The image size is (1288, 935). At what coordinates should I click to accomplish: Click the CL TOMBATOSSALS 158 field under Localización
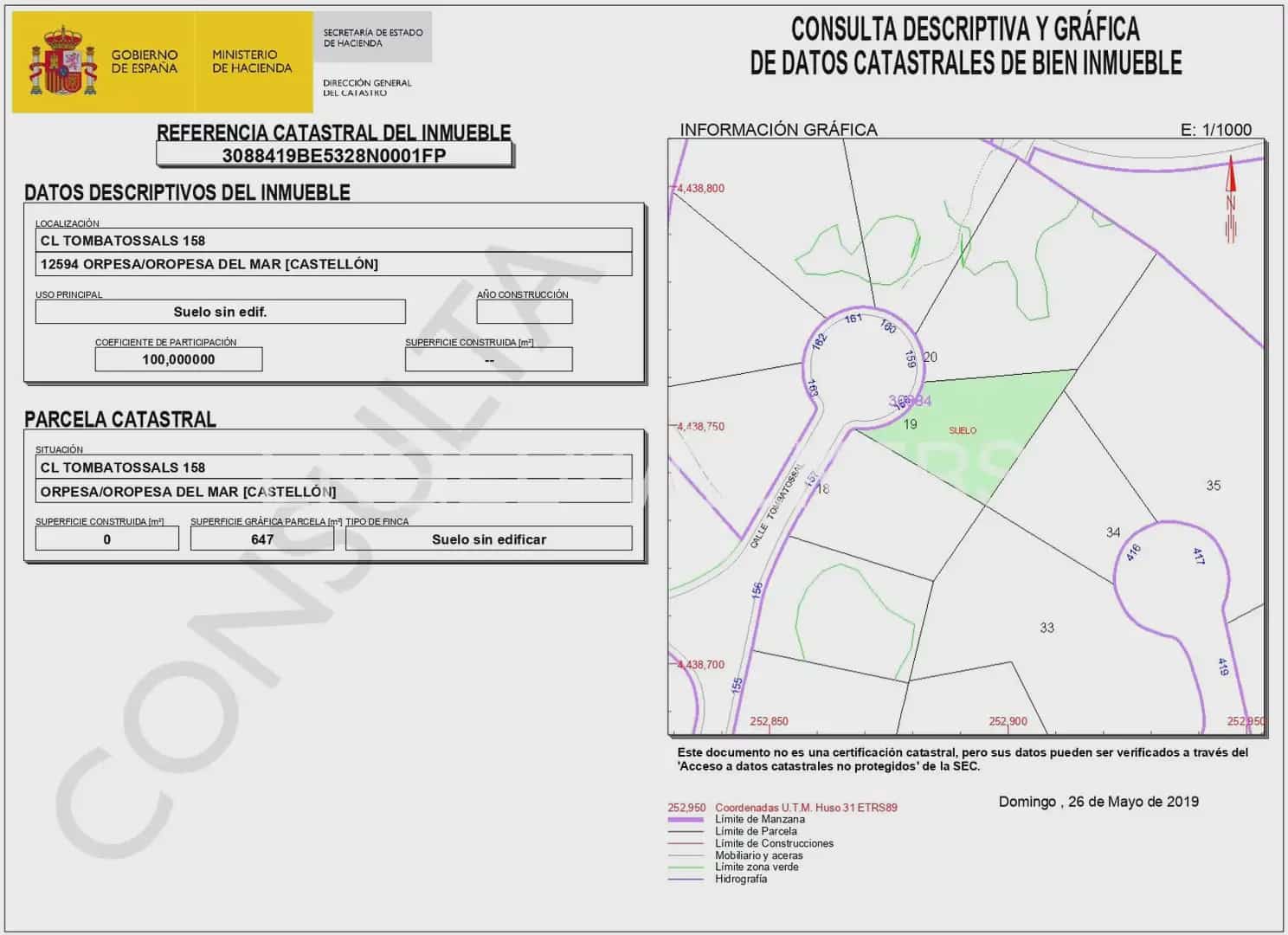coord(334,241)
